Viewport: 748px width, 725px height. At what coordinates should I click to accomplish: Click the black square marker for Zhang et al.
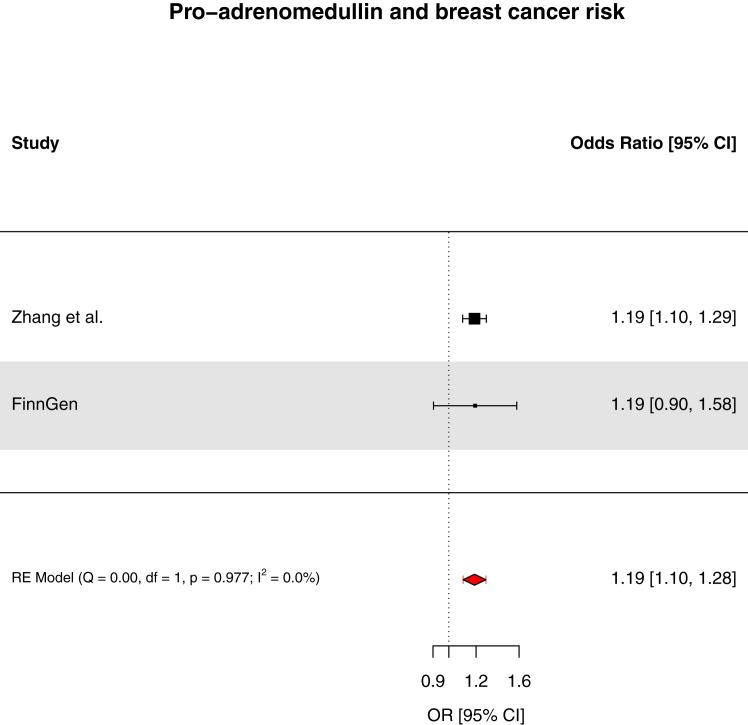coord(474,318)
